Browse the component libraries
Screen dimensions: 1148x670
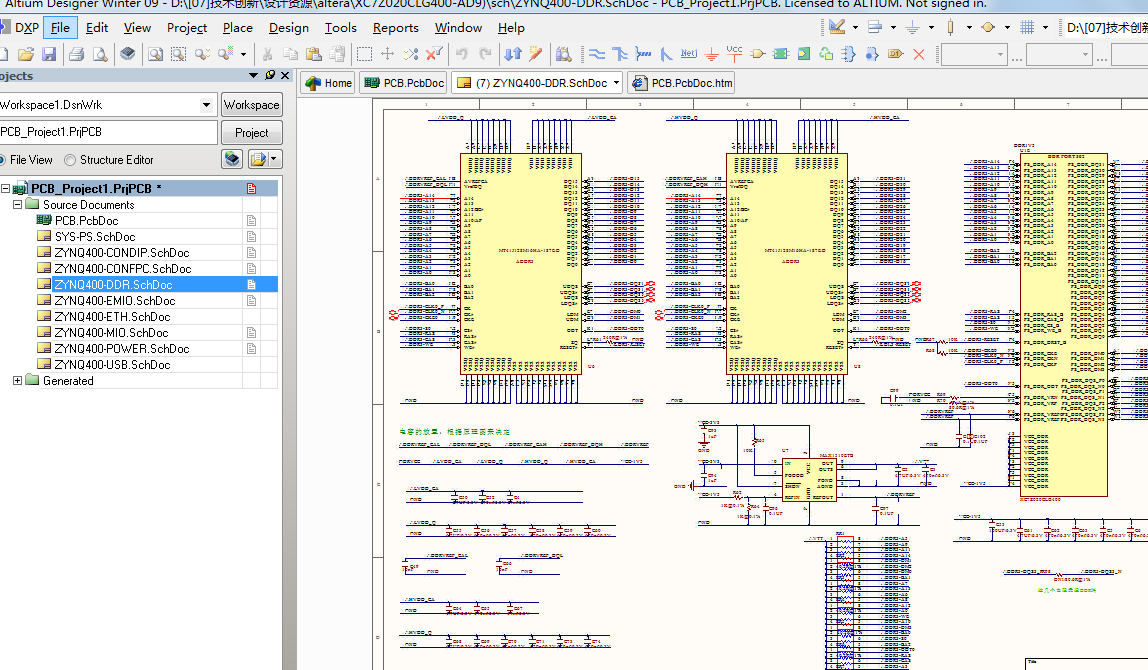(564, 54)
